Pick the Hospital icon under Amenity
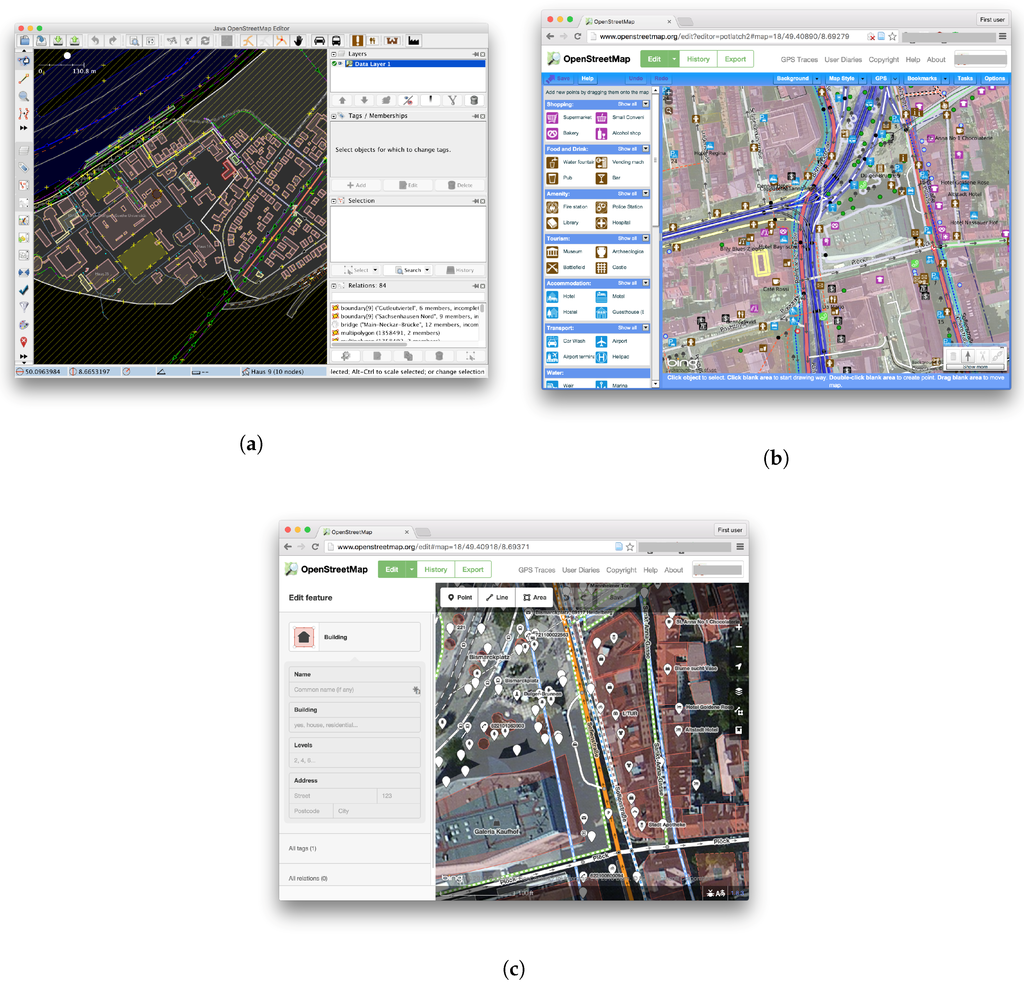Screen dimensions: 1024x983 click(x=601, y=223)
